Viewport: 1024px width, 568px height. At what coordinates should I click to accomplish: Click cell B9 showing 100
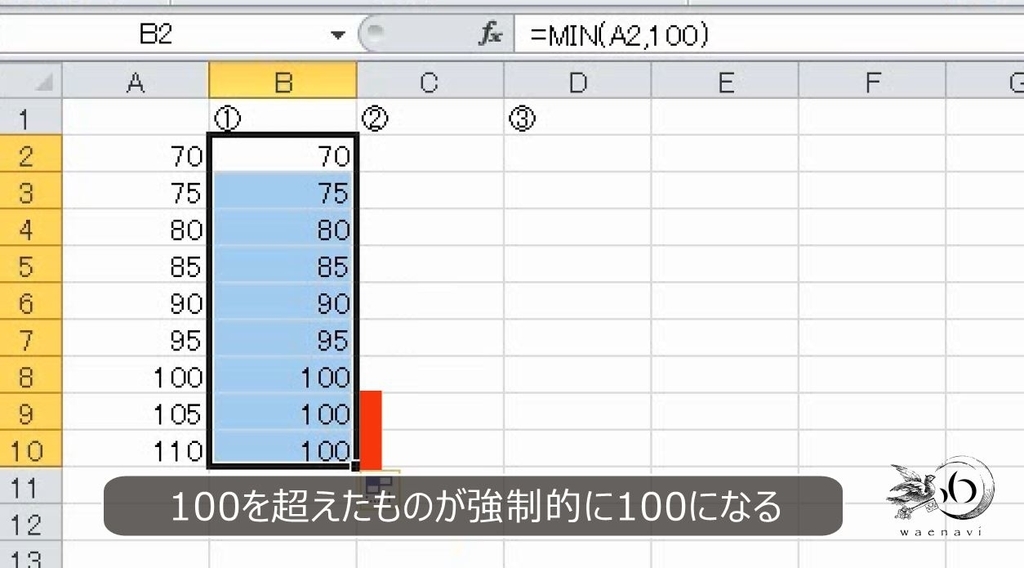pyautogui.click(x=283, y=411)
